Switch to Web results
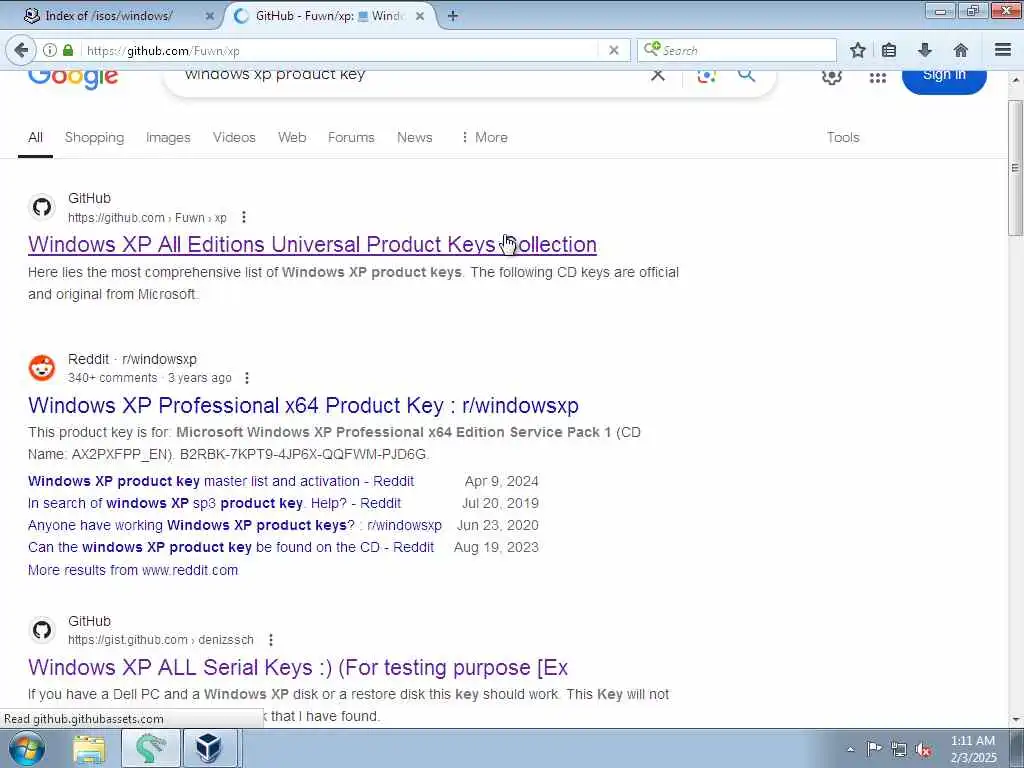 pyautogui.click(x=292, y=137)
